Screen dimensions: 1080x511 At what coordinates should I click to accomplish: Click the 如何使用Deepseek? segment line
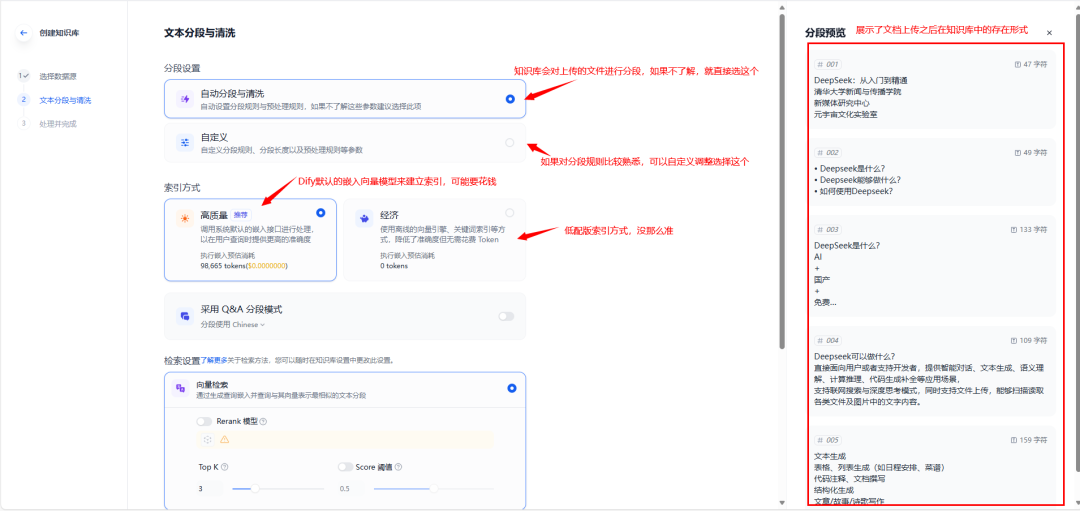click(853, 191)
